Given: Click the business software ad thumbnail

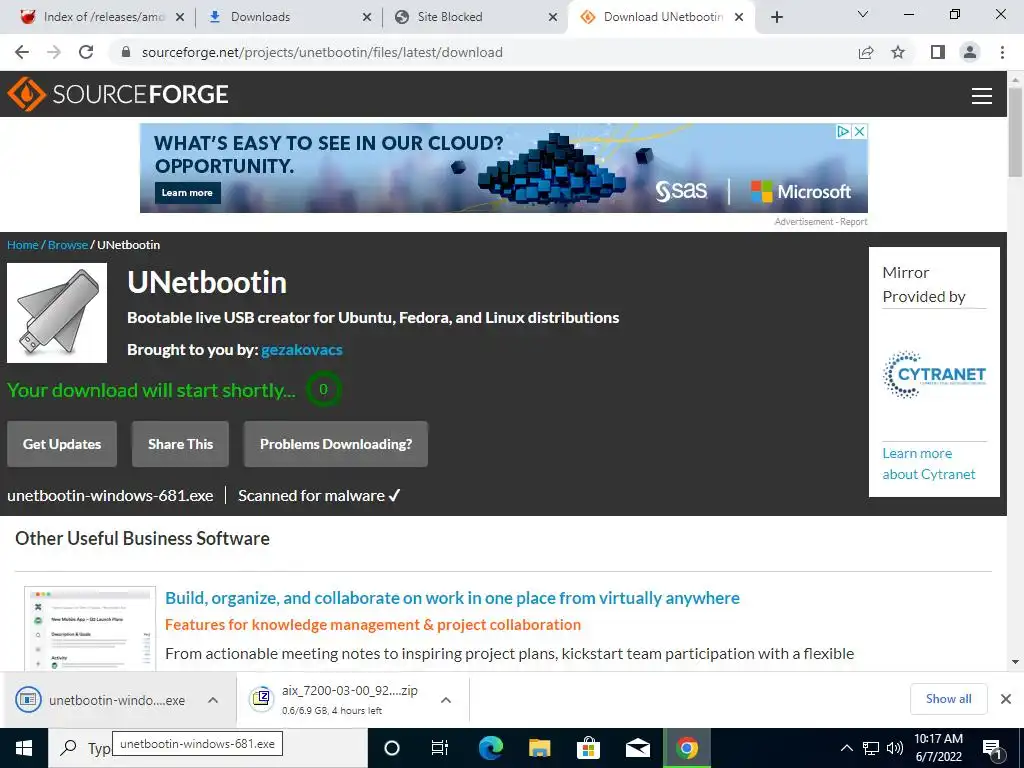Looking at the screenshot, I should click(x=89, y=628).
